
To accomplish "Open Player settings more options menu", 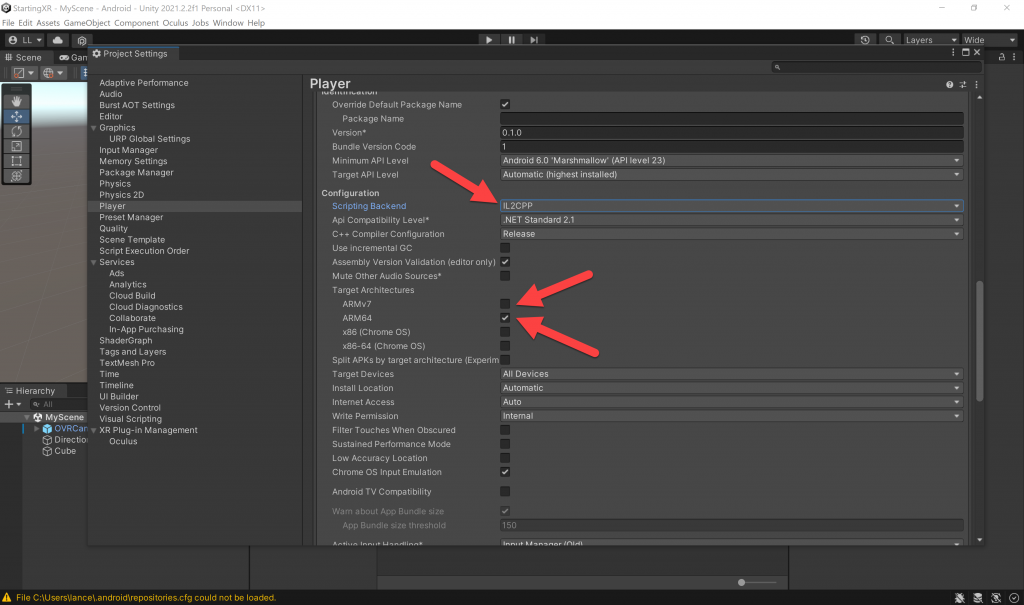I will [976, 85].
